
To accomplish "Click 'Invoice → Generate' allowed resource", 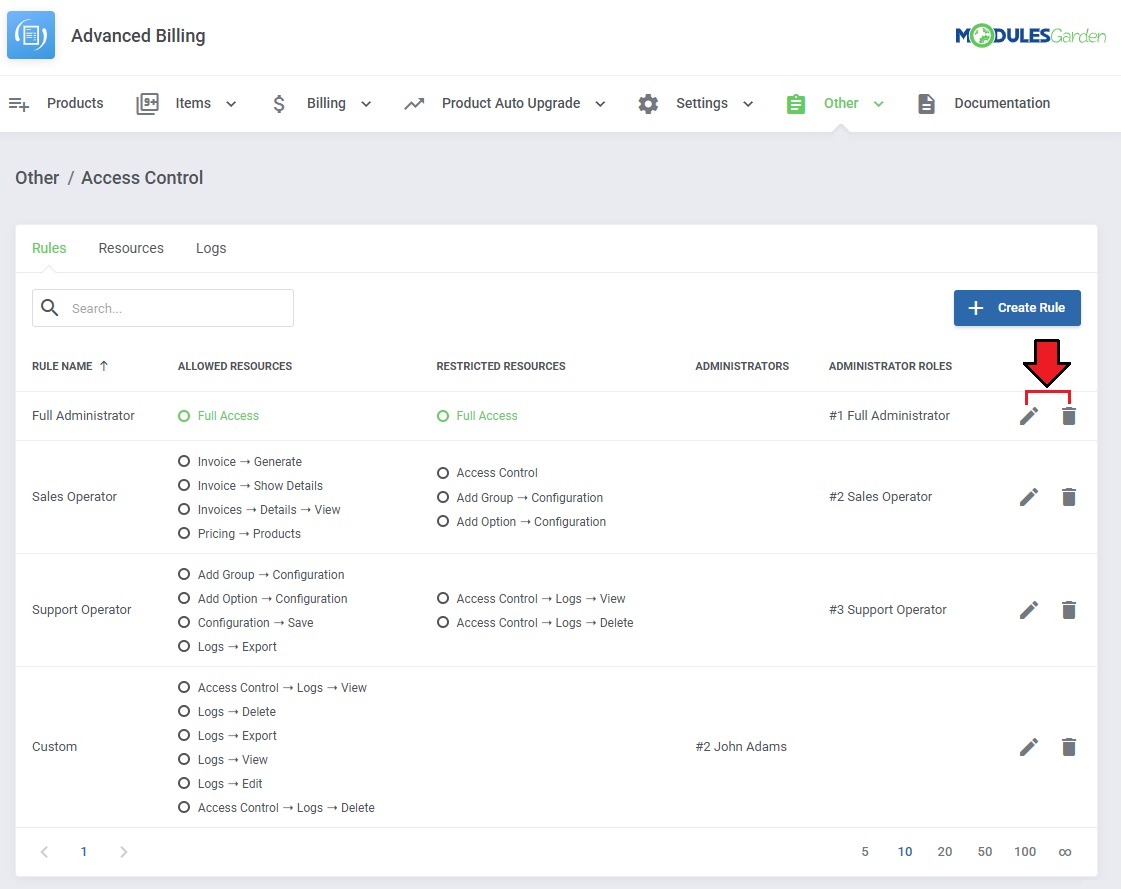I will pos(250,462).
